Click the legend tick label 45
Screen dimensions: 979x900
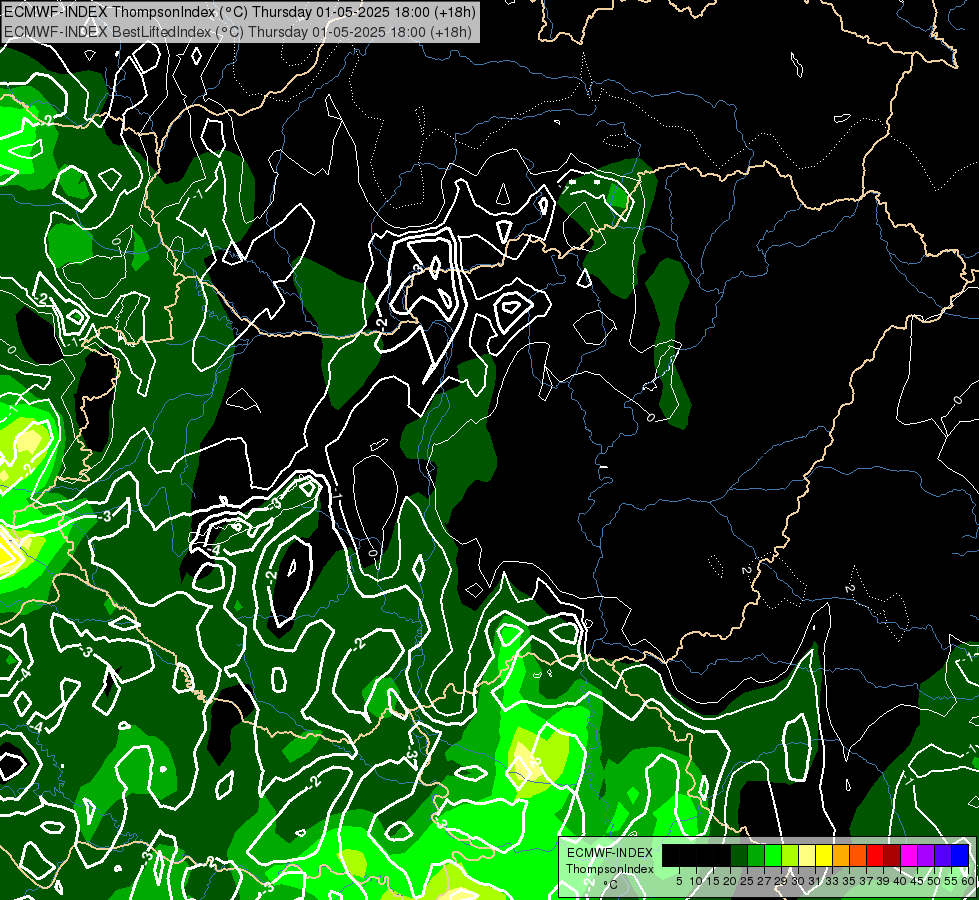pos(917,881)
